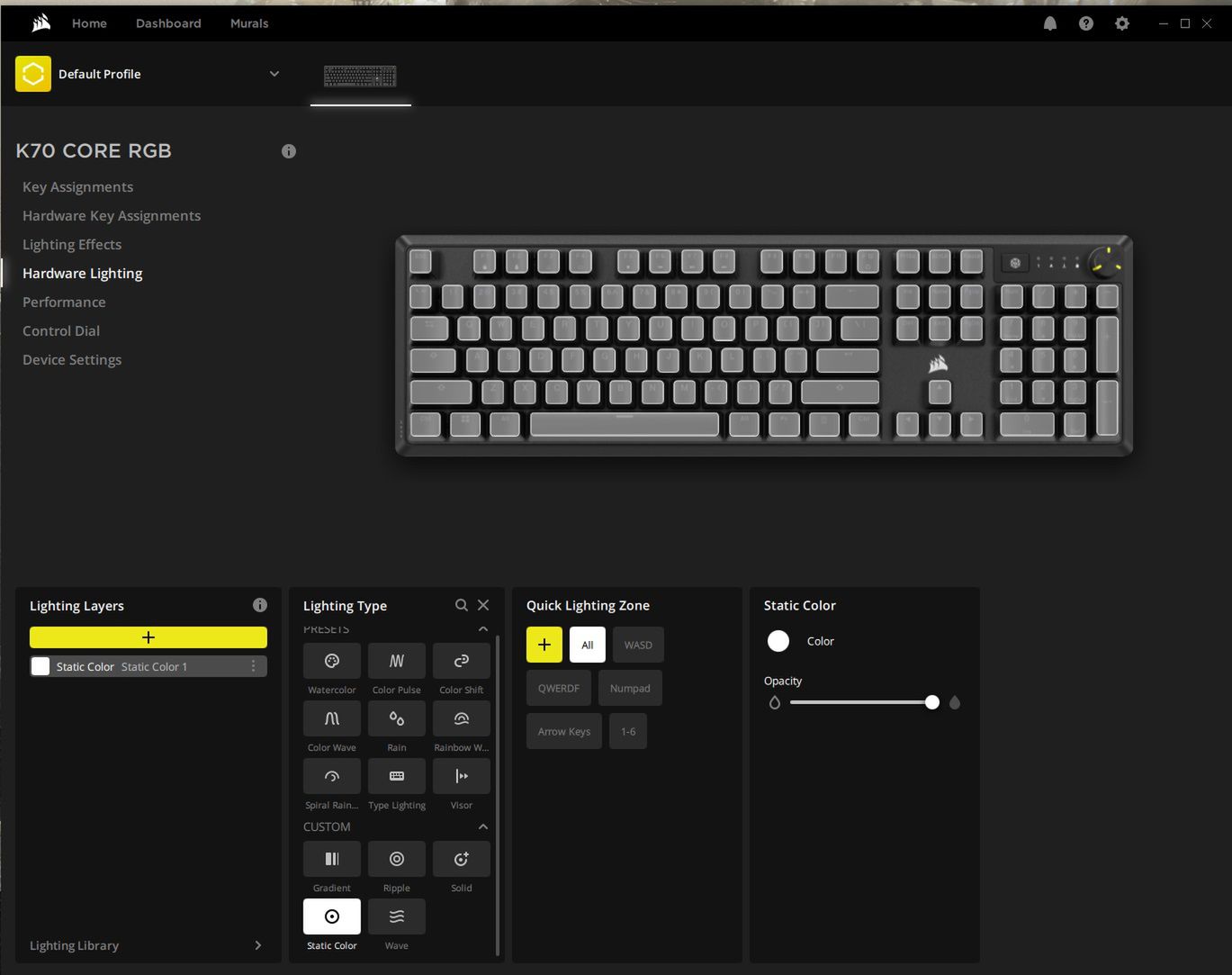Open Lighting Effects section

pos(72,244)
